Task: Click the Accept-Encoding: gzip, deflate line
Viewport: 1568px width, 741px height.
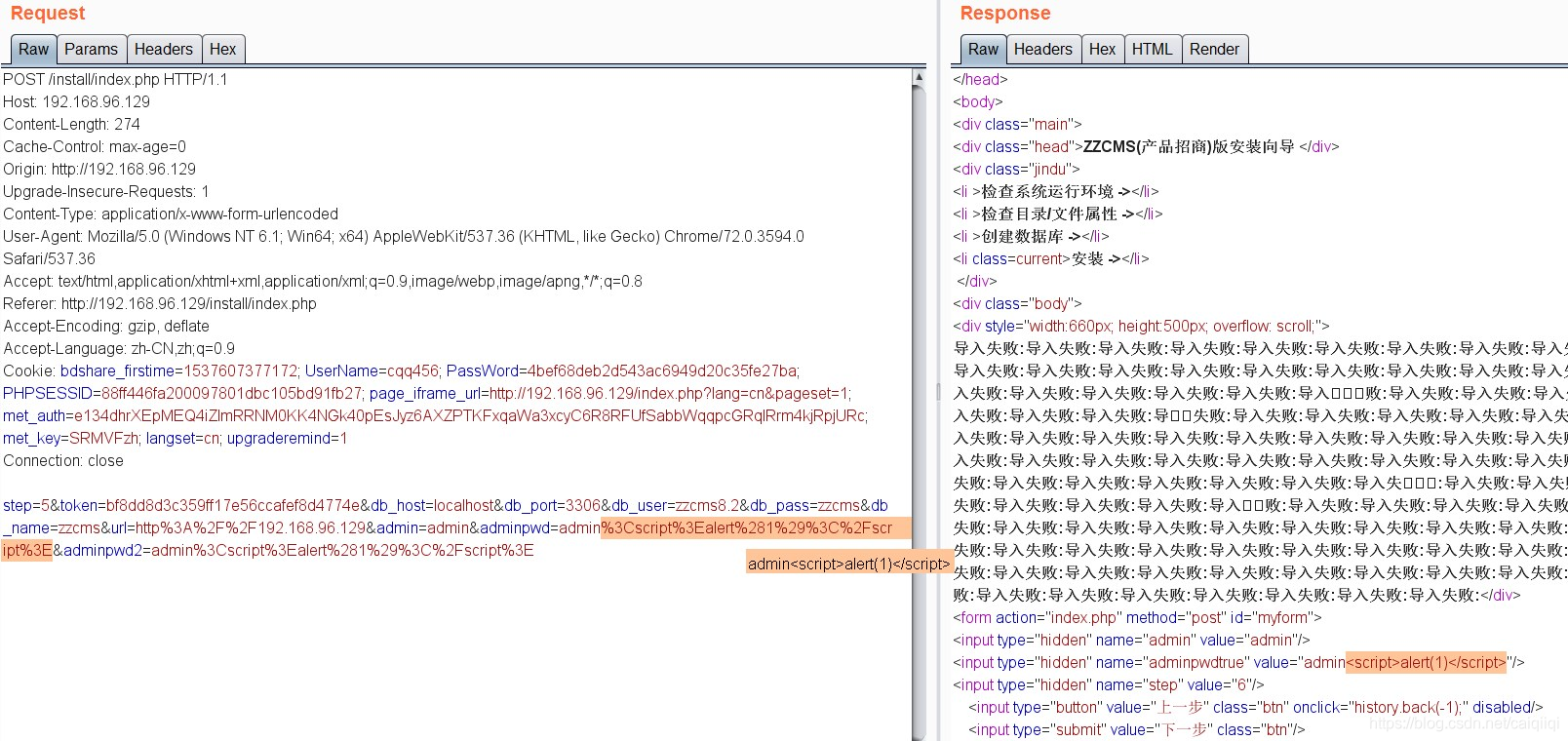Action: click(106, 326)
